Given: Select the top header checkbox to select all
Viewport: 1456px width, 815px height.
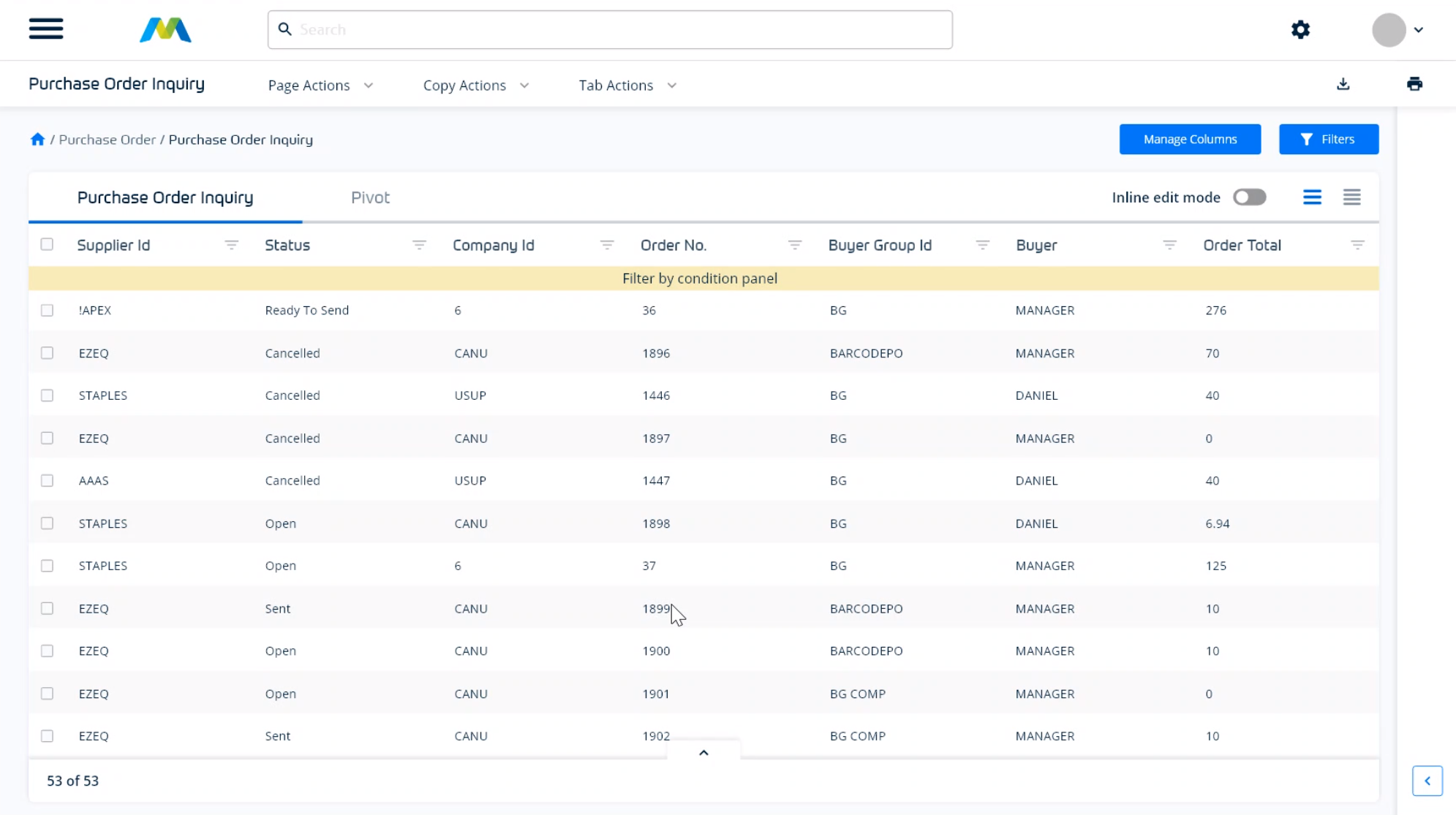Looking at the screenshot, I should [x=47, y=244].
